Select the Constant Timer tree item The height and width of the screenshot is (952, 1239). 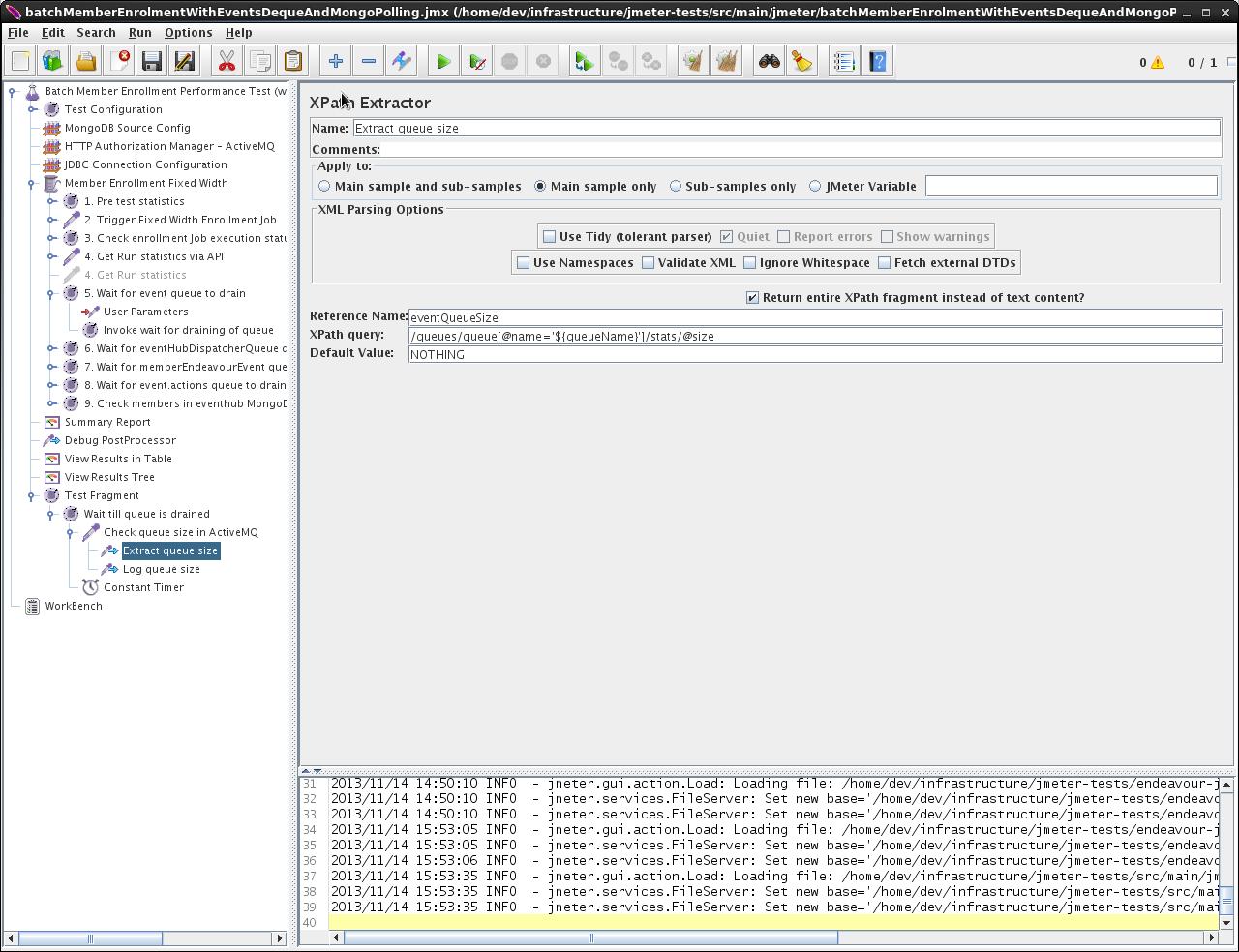pos(143,587)
